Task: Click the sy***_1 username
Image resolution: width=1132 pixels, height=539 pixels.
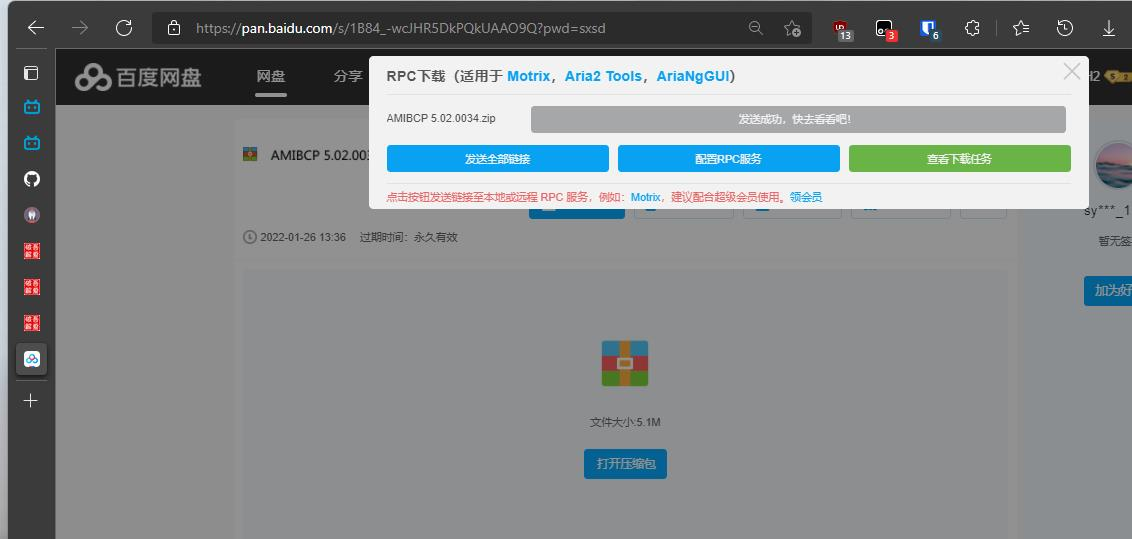Action: click(1108, 211)
